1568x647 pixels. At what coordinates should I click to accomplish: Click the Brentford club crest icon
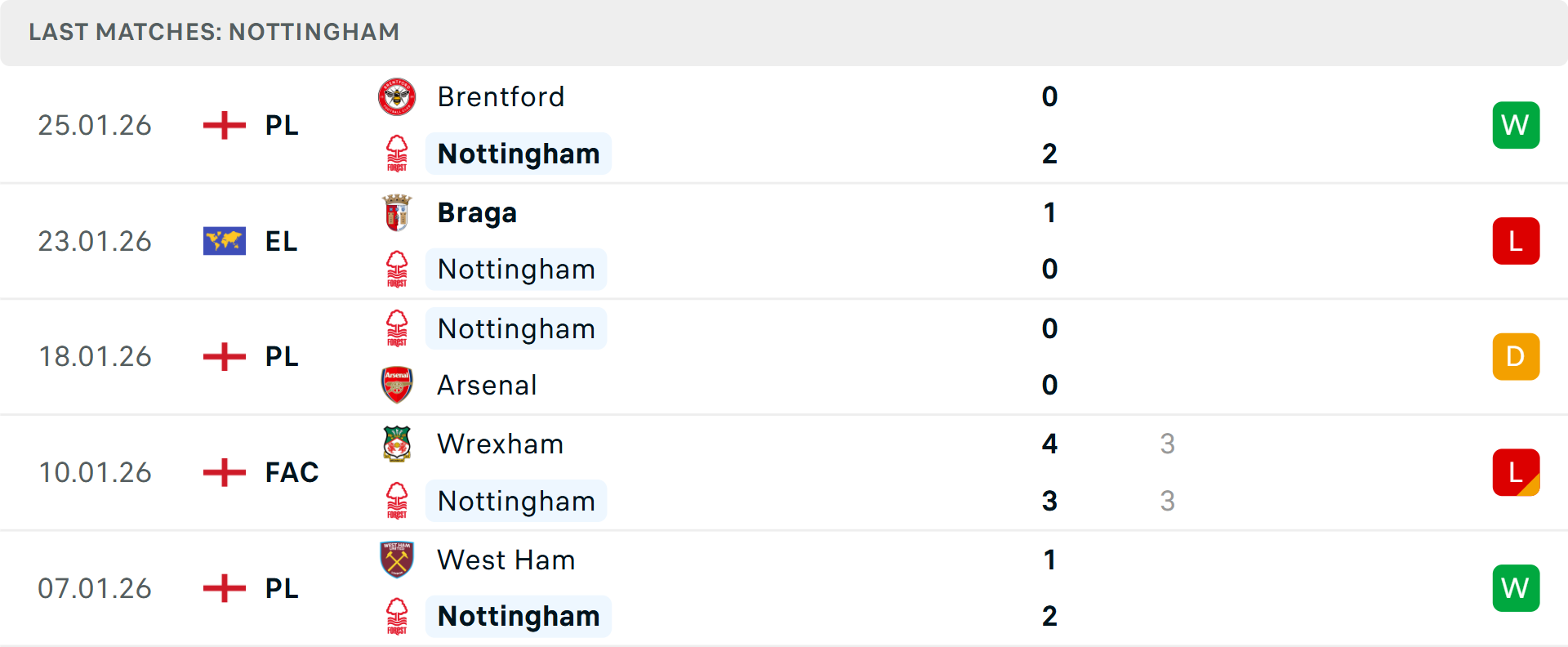pos(397,97)
